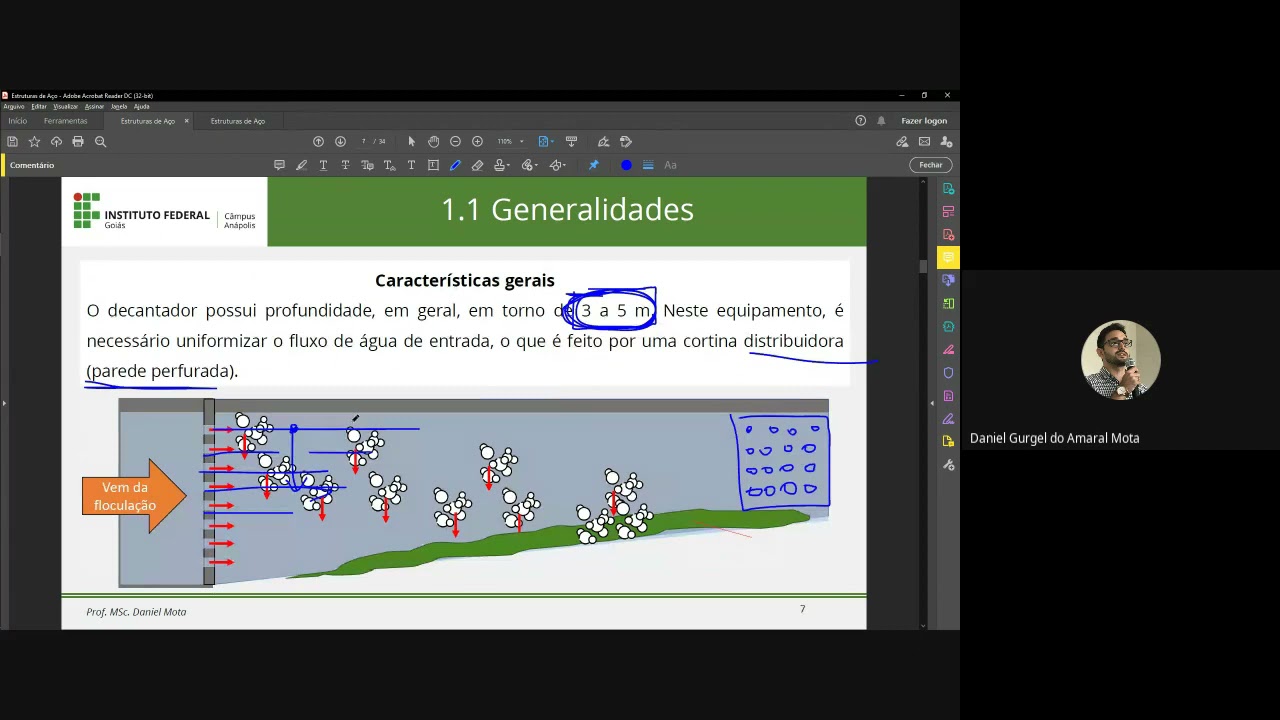Select the highlight text tool
Viewport: 1280px width, 720px height.
coord(301,165)
